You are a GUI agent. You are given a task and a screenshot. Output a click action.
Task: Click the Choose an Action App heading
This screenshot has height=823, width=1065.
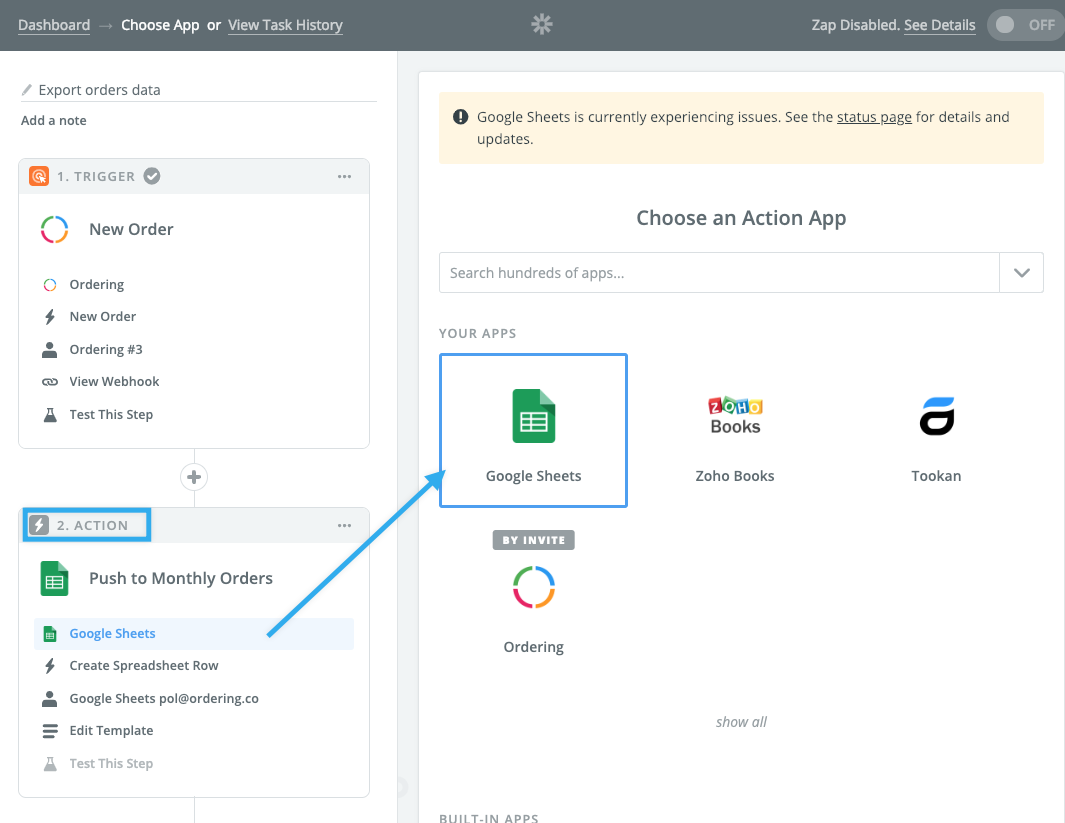click(x=741, y=218)
